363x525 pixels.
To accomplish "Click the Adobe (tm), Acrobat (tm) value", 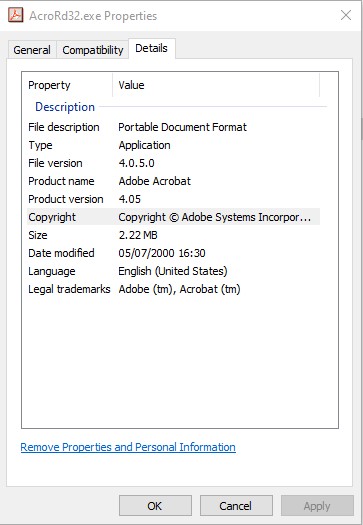I will coord(179,289).
